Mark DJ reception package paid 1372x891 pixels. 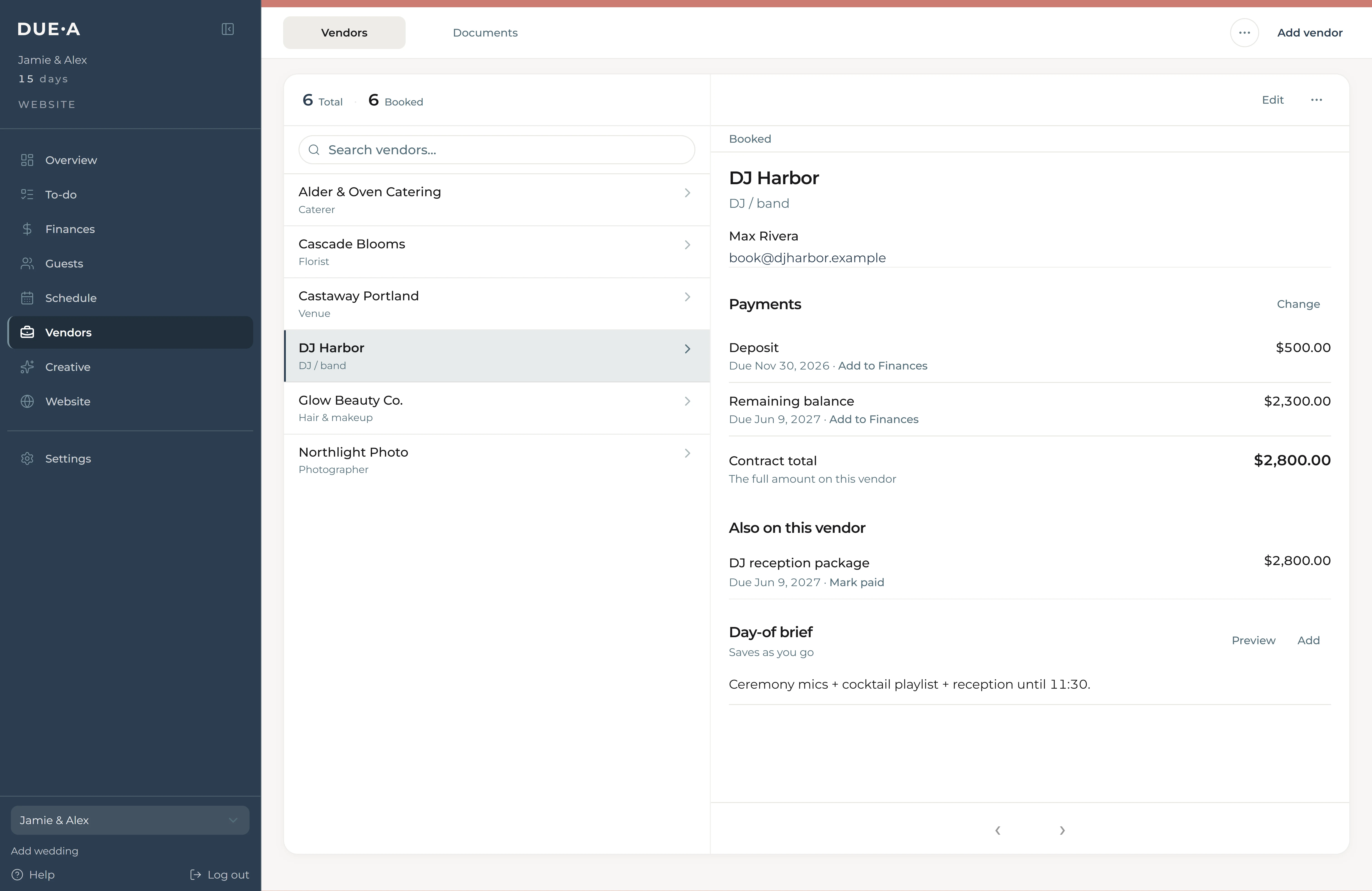click(x=857, y=583)
